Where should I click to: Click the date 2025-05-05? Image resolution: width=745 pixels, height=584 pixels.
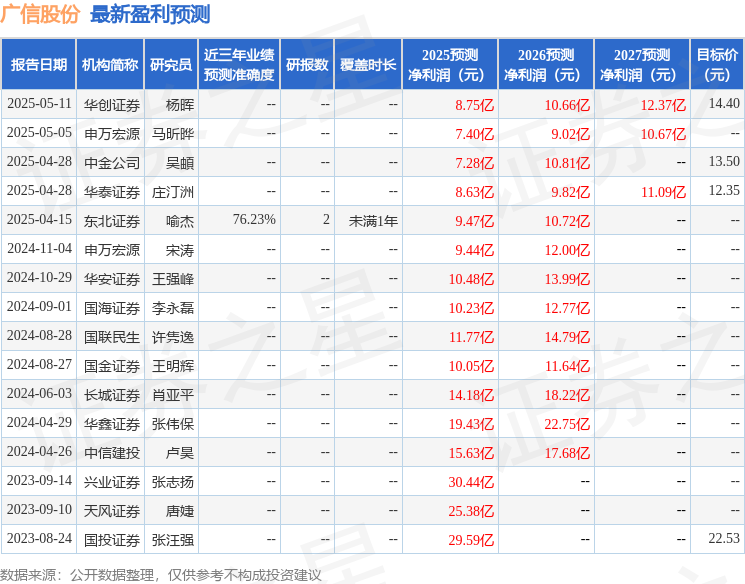coord(39,133)
